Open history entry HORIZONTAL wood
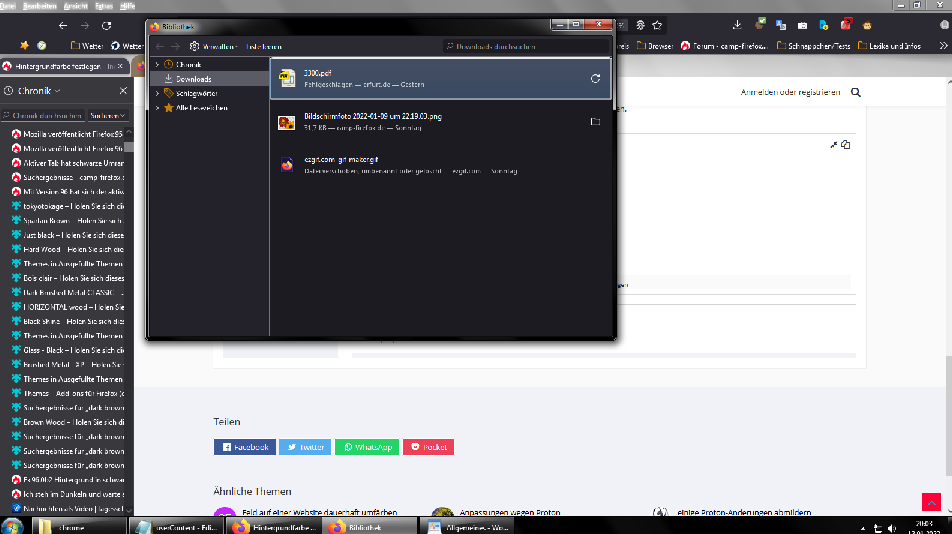Viewport: 952px width, 534px height. pos(67,307)
